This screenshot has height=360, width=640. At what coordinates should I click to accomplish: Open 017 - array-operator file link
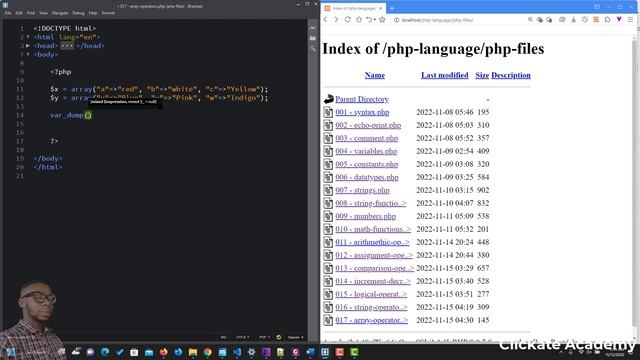(371, 320)
